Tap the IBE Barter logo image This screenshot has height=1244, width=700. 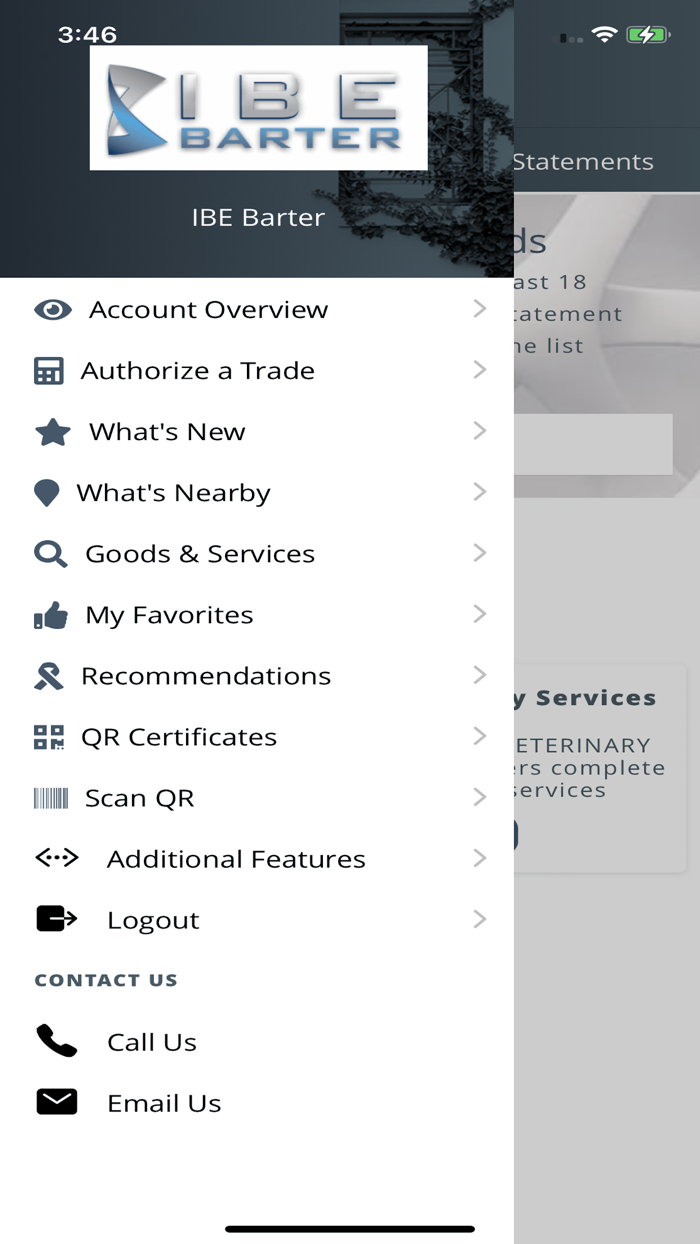[x=258, y=108]
